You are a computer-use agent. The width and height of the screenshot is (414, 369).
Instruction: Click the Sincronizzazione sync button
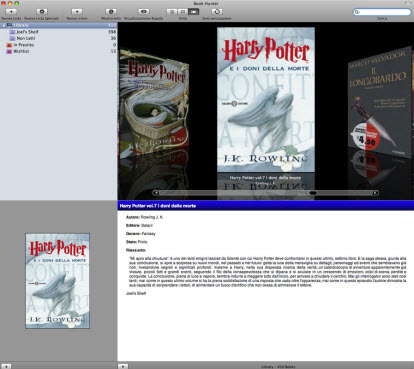pos(217,11)
